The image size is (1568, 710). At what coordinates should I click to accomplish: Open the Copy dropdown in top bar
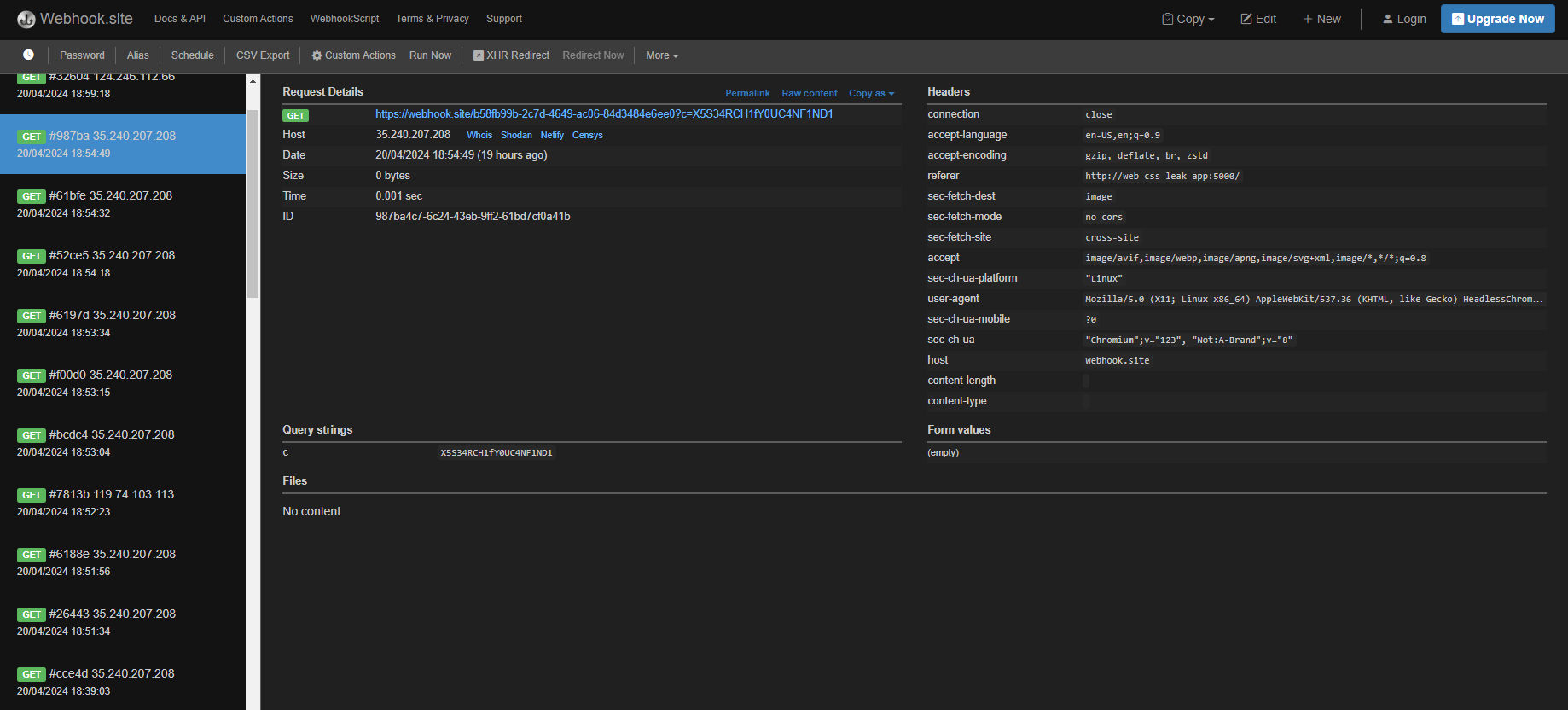coord(1188,19)
